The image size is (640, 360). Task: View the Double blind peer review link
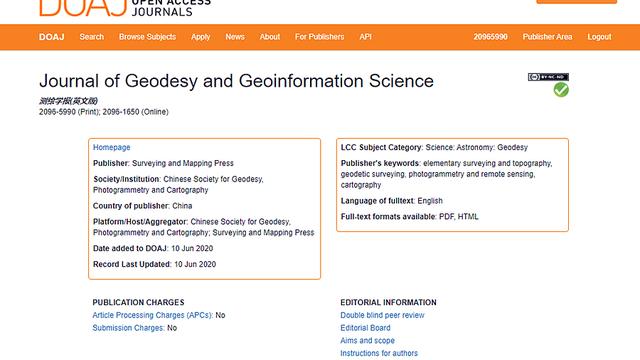coord(382,315)
